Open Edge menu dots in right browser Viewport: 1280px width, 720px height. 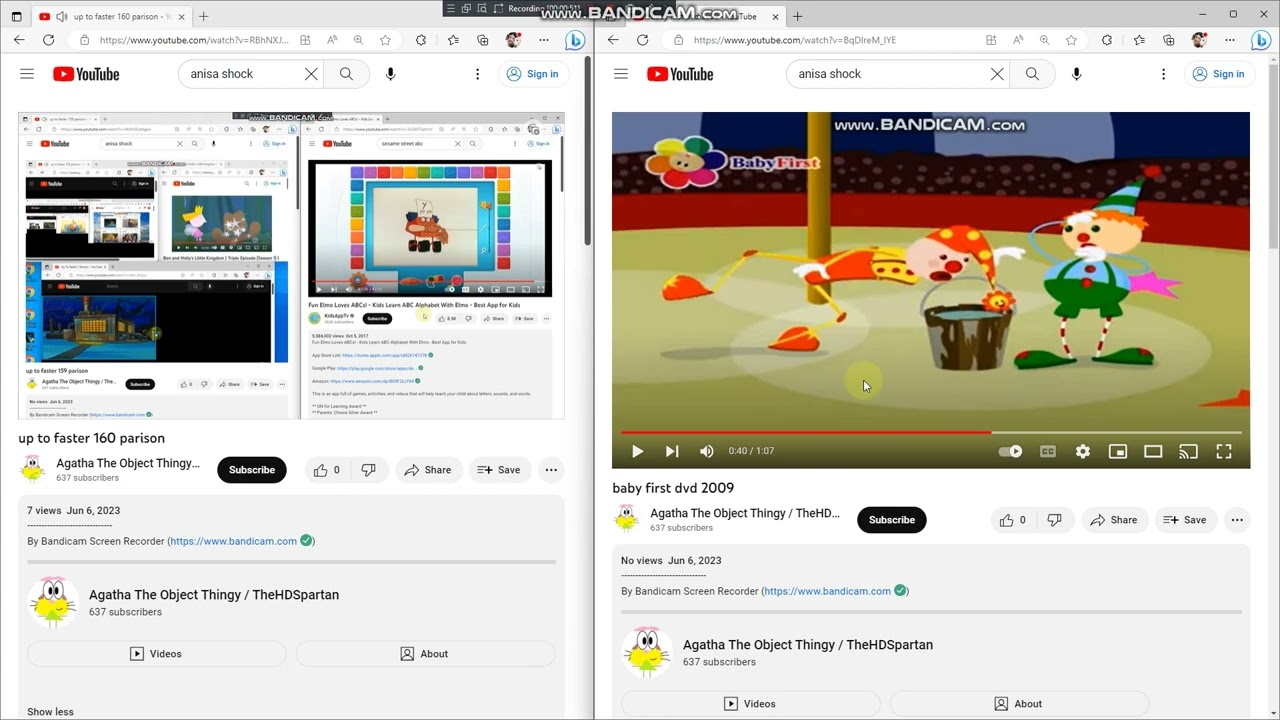pos(1229,40)
